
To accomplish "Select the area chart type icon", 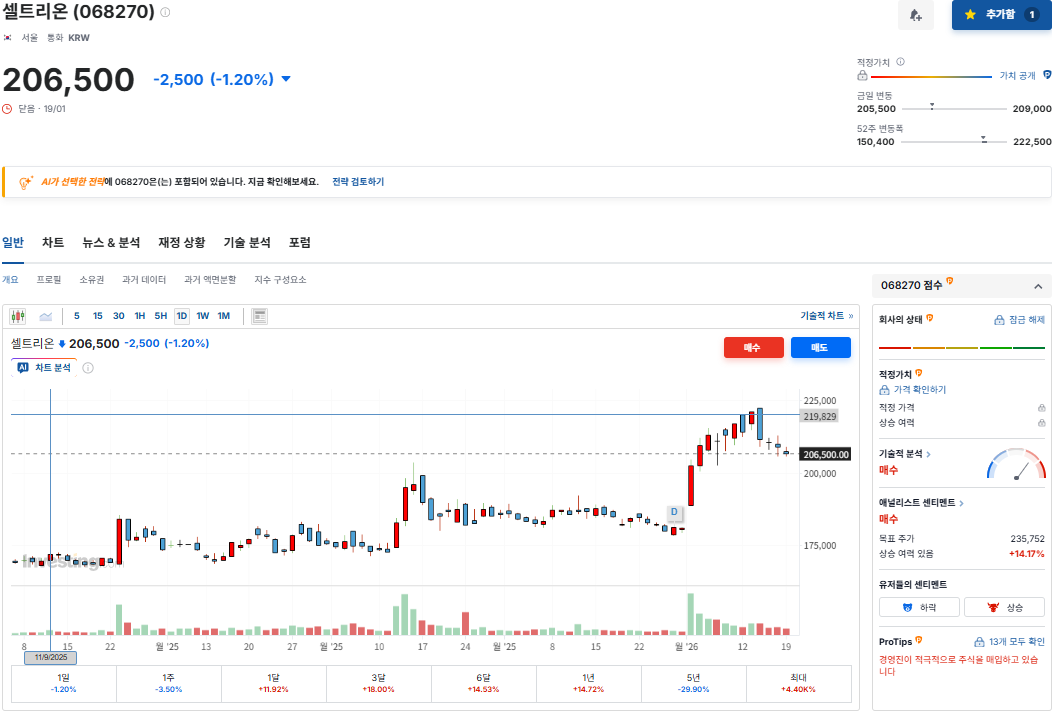I will click(x=46, y=316).
